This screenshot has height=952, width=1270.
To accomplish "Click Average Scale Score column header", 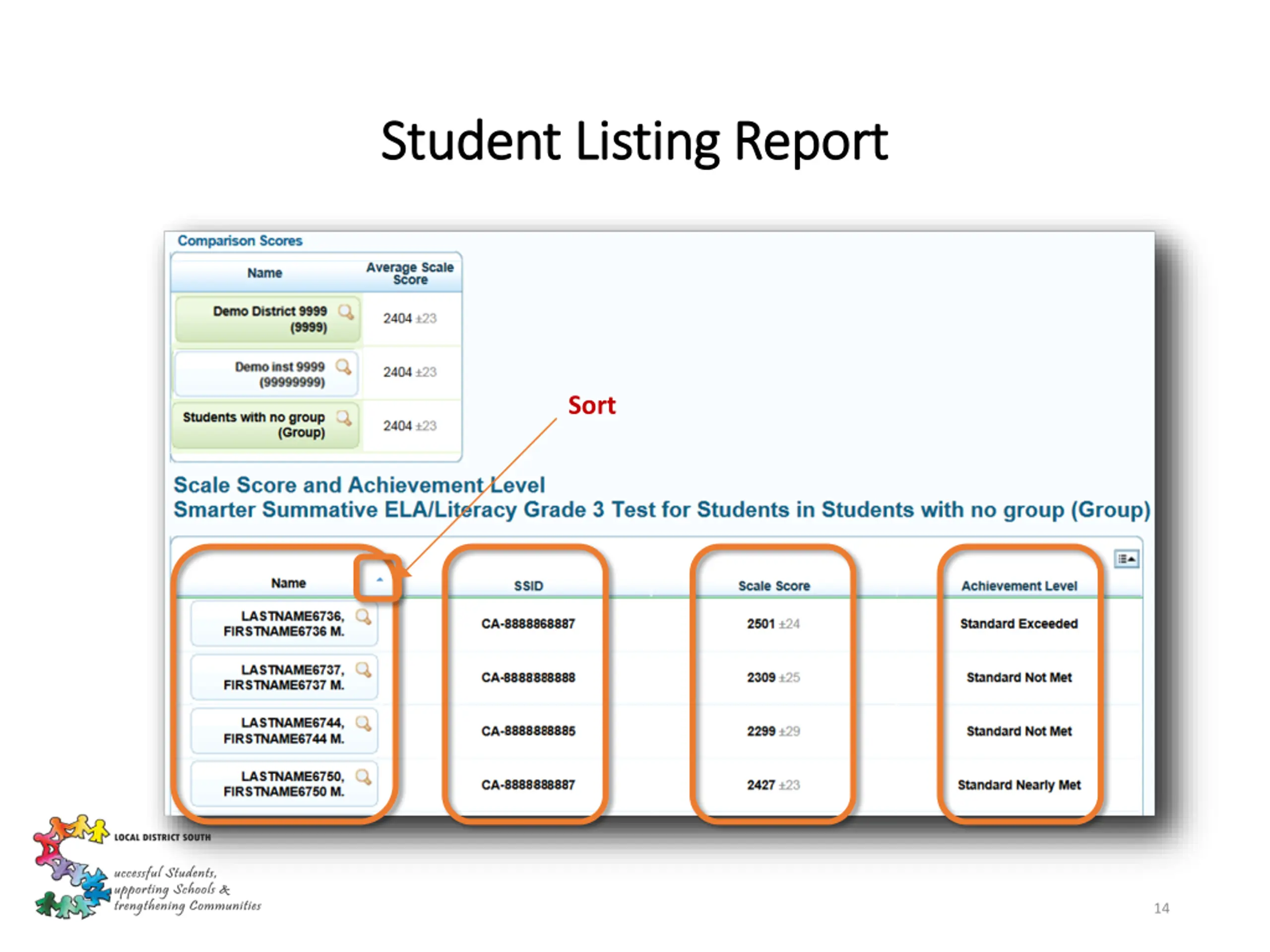I will point(410,274).
